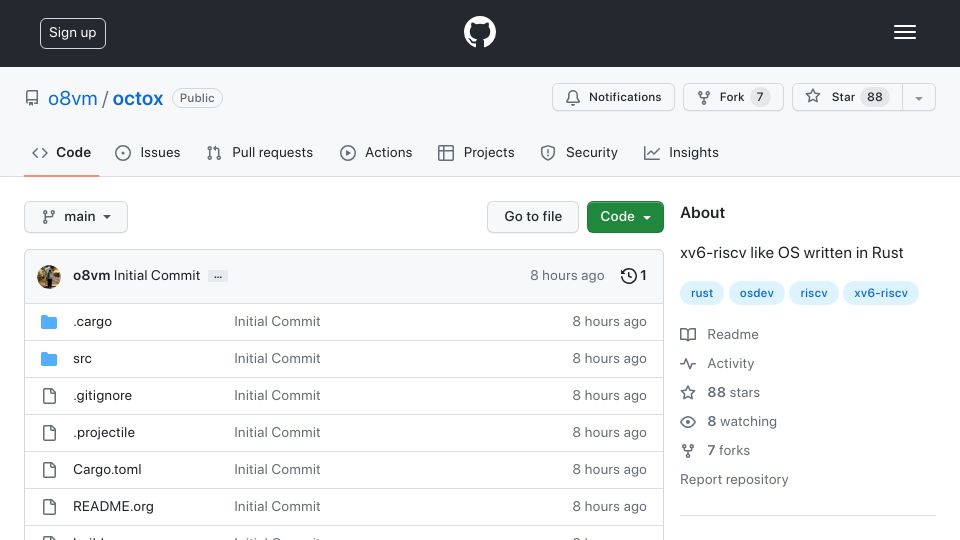Expand the main branch selector
Screen dimensions: 960x540
(76, 217)
